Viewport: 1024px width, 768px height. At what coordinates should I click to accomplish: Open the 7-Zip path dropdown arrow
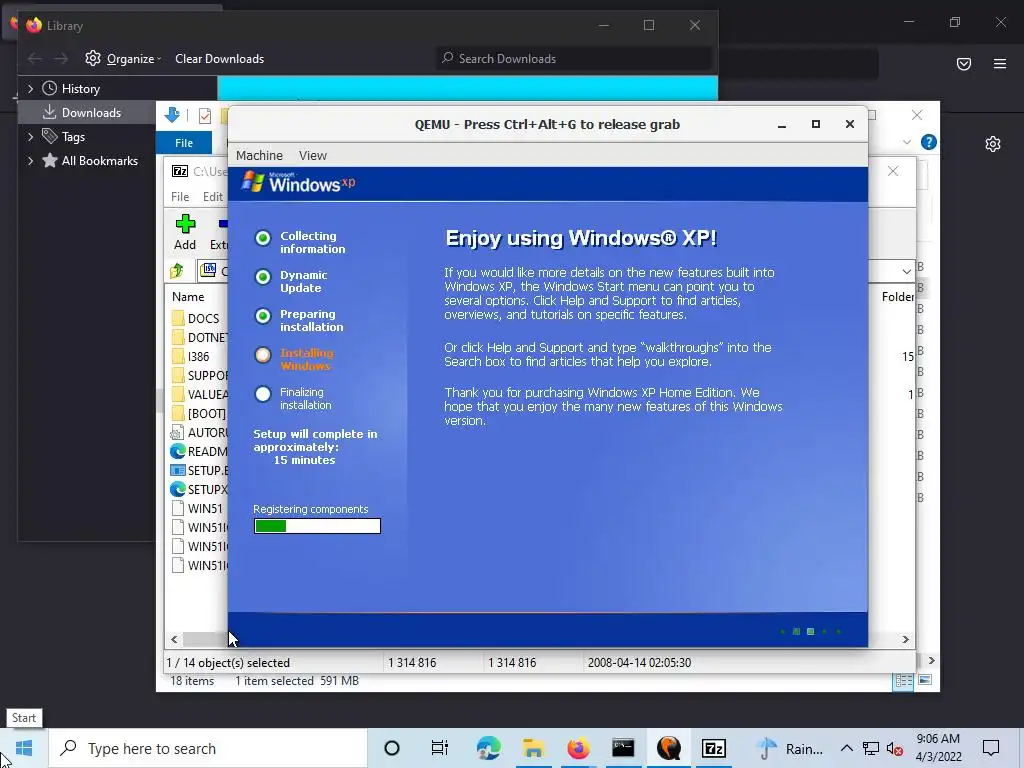[x=906, y=271]
